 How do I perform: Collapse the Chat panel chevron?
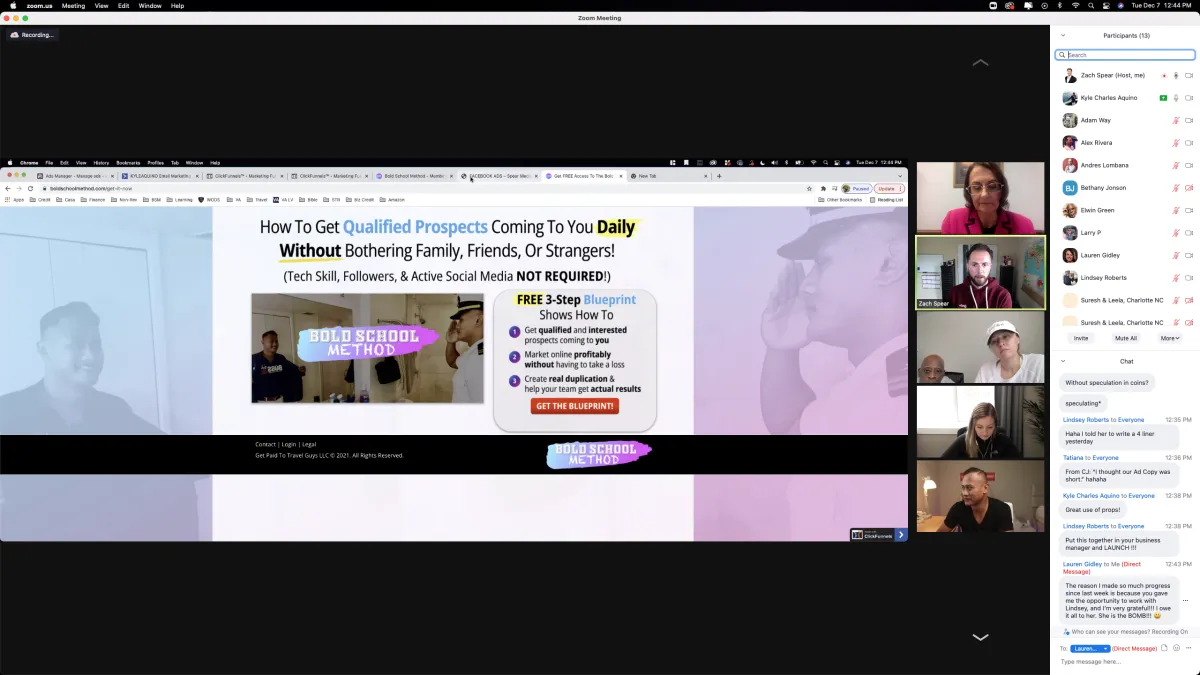pos(1063,361)
